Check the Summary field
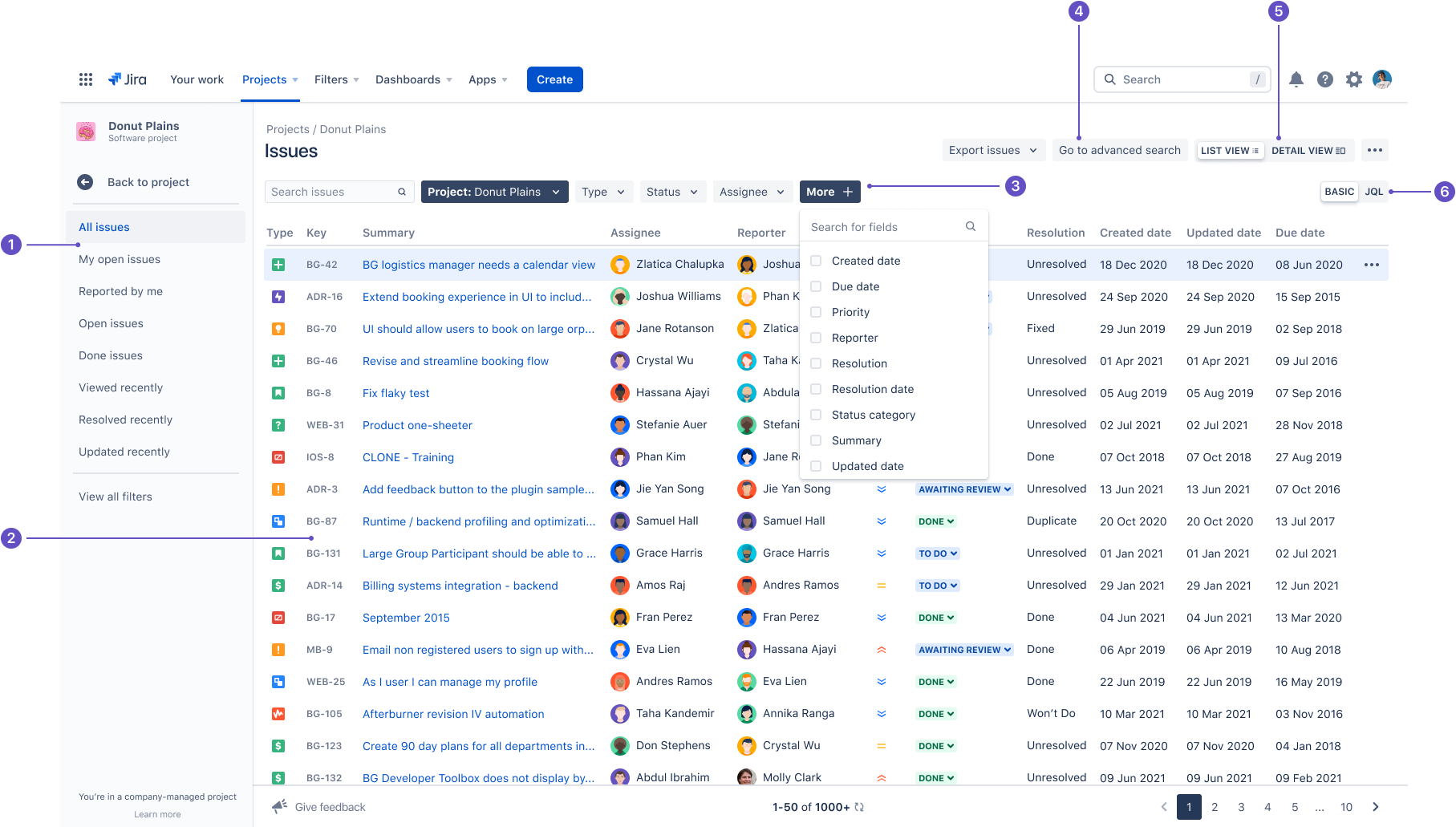Screen dimensions: 1456x827 coord(816,440)
